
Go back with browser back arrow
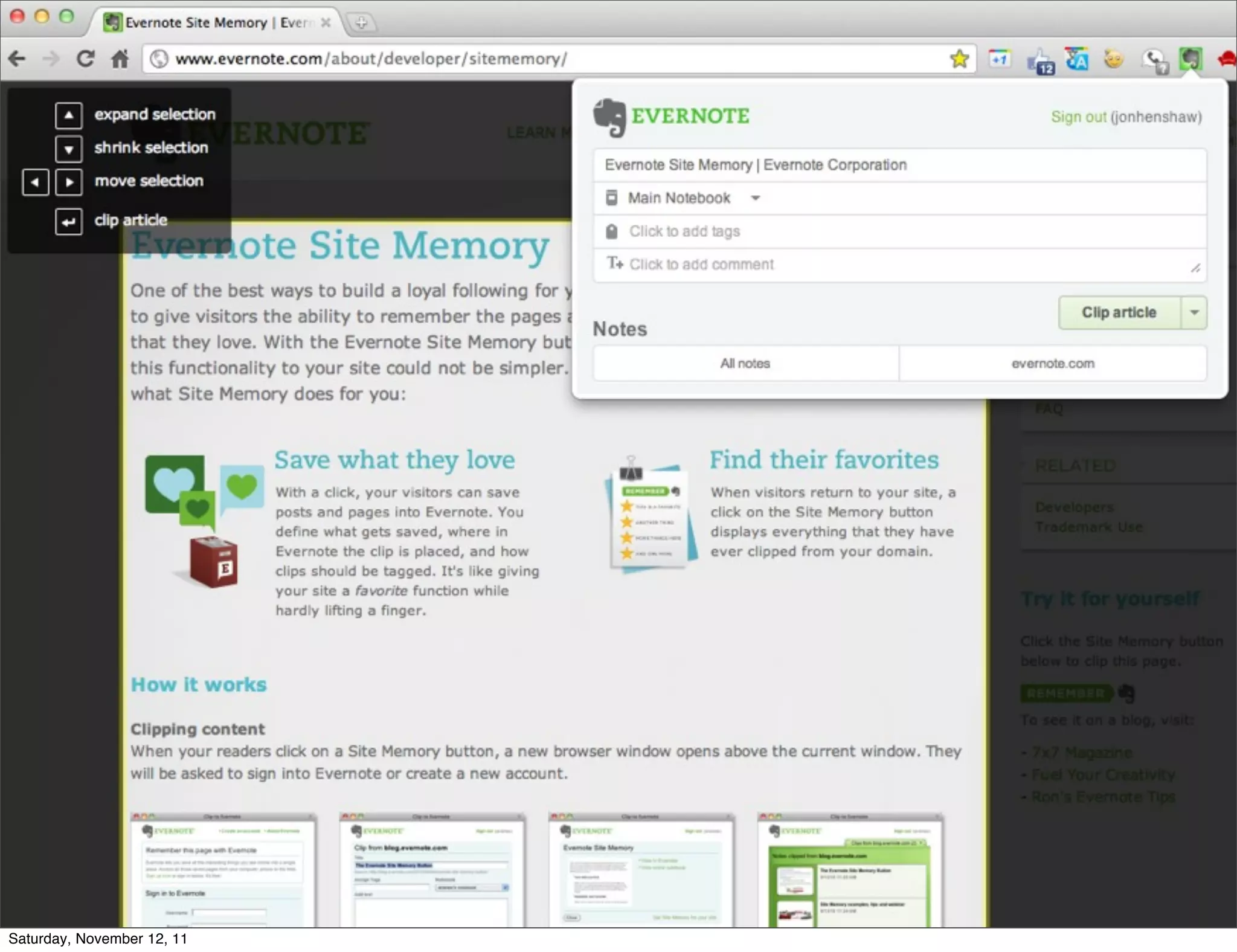[17, 59]
